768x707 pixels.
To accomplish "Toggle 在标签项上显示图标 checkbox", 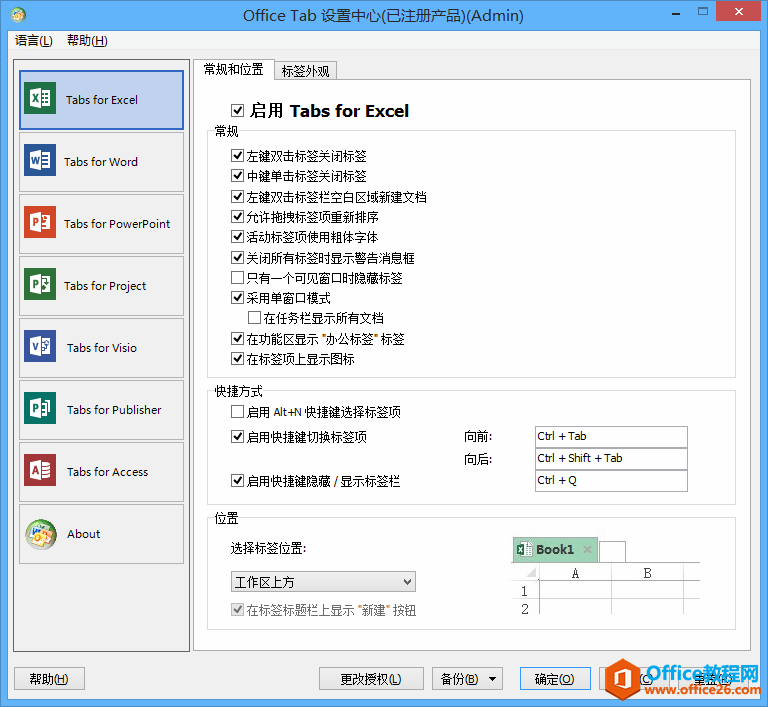I will pyautogui.click(x=238, y=359).
